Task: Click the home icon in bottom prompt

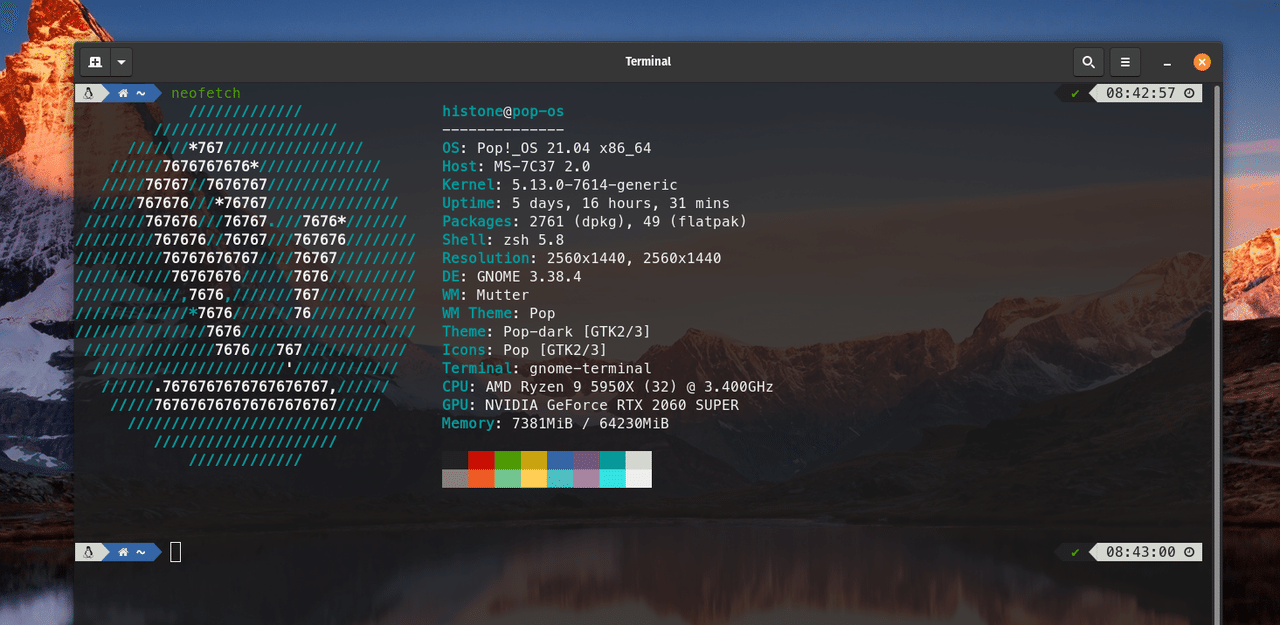Action: point(124,552)
